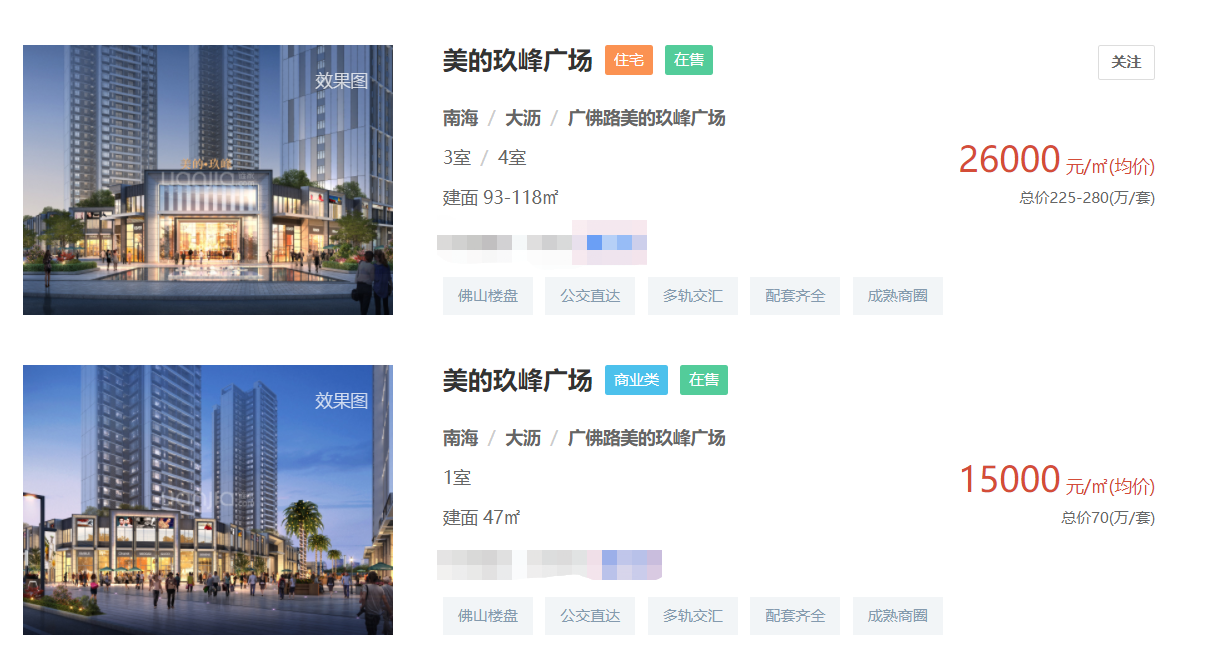Open the residential listing's building thumbnail
Screen dimensions: 1227x672
[208, 180]
